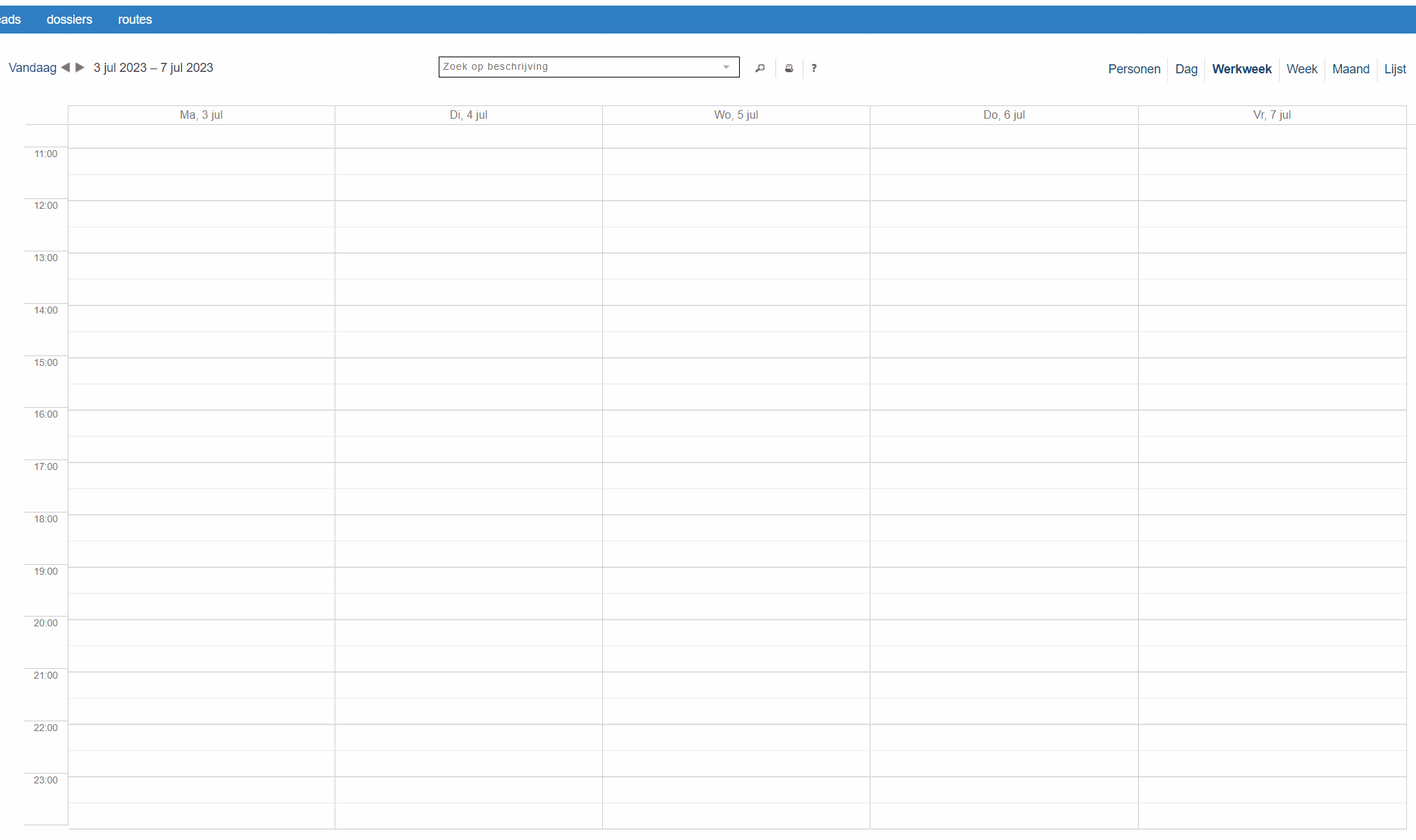Screen dimensions: 1416x840
Task: Select the 14:00 slot on Wo, 5 jul
Action: (x=736, y=318)
